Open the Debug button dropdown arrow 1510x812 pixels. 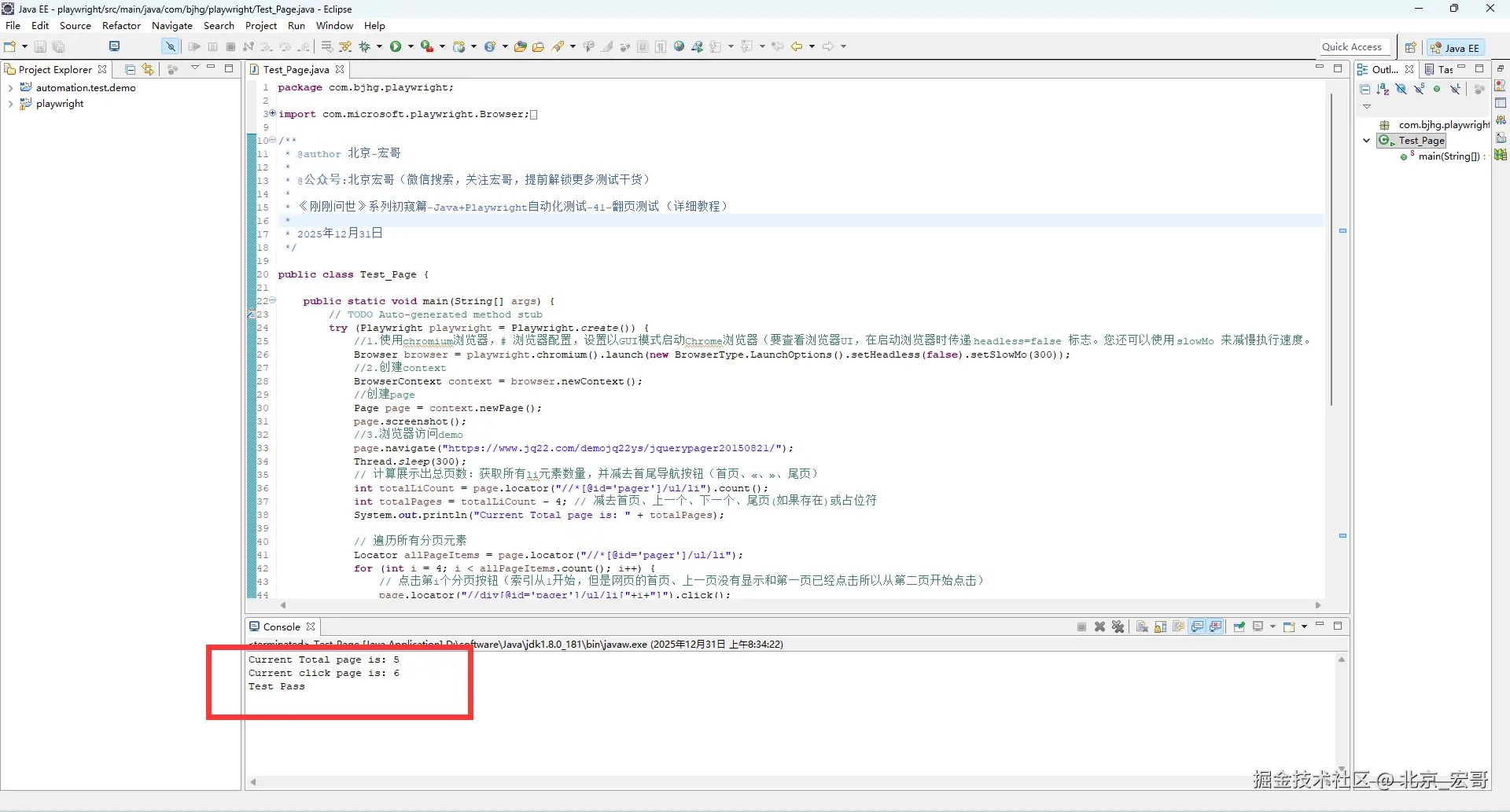(x=379, y=46)
